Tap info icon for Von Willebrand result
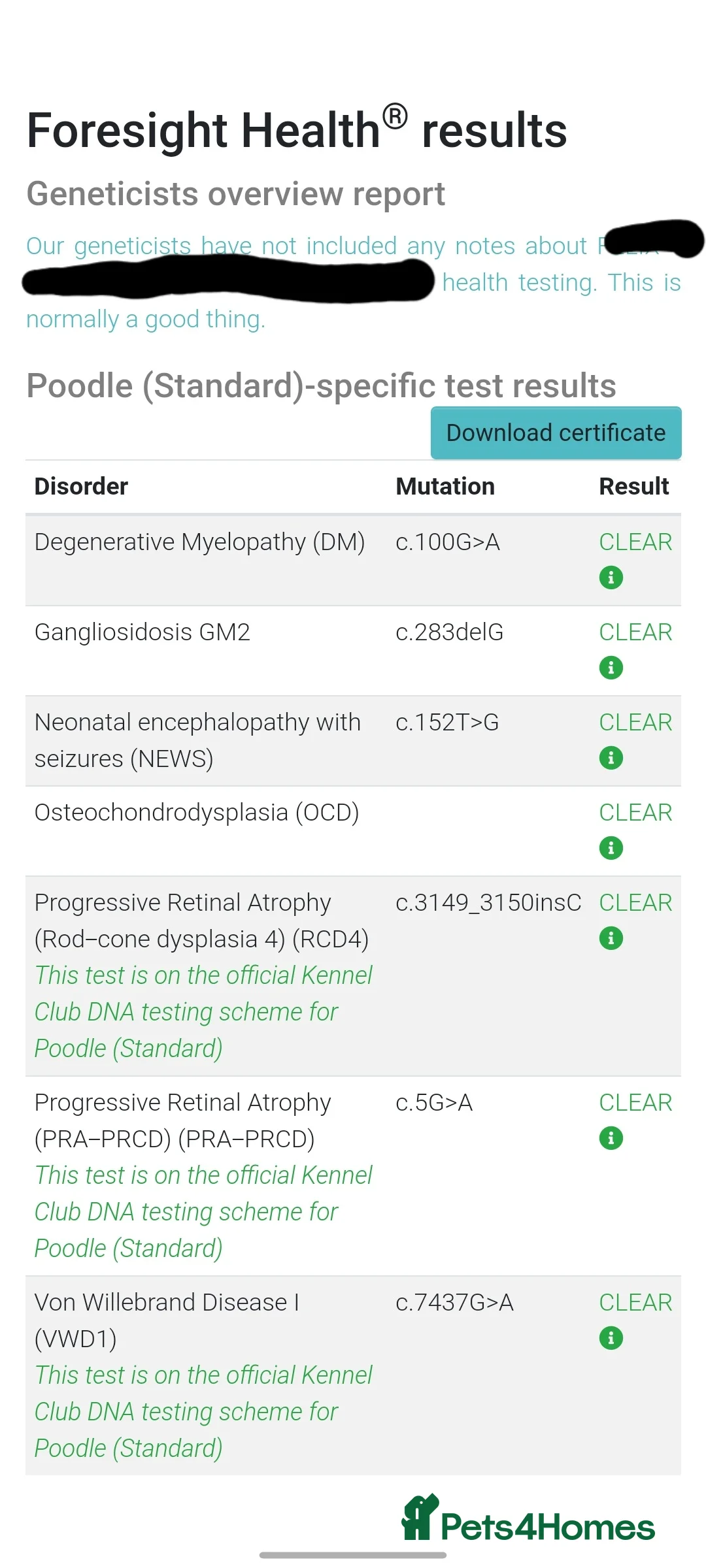 point(611,1338)
